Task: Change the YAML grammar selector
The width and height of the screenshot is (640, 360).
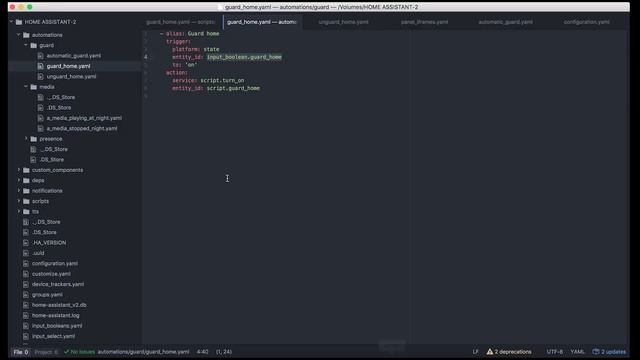Action: tap(578, 351)
